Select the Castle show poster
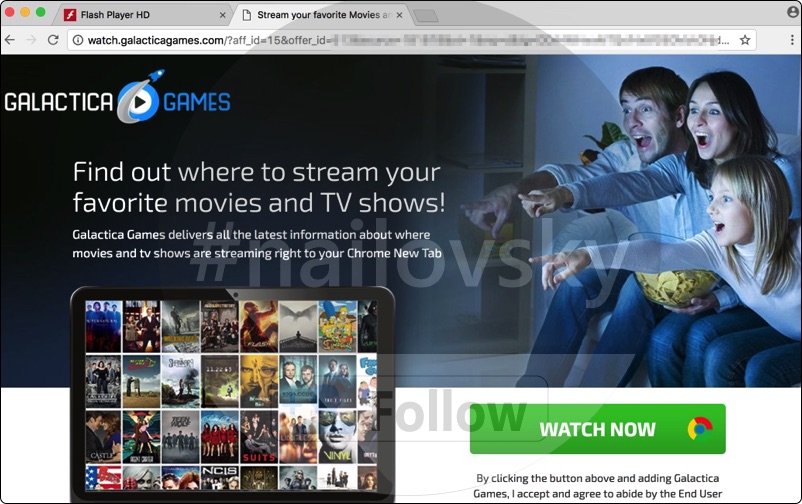Viewport: 802px width, 504px height. [x=103, y=436]
